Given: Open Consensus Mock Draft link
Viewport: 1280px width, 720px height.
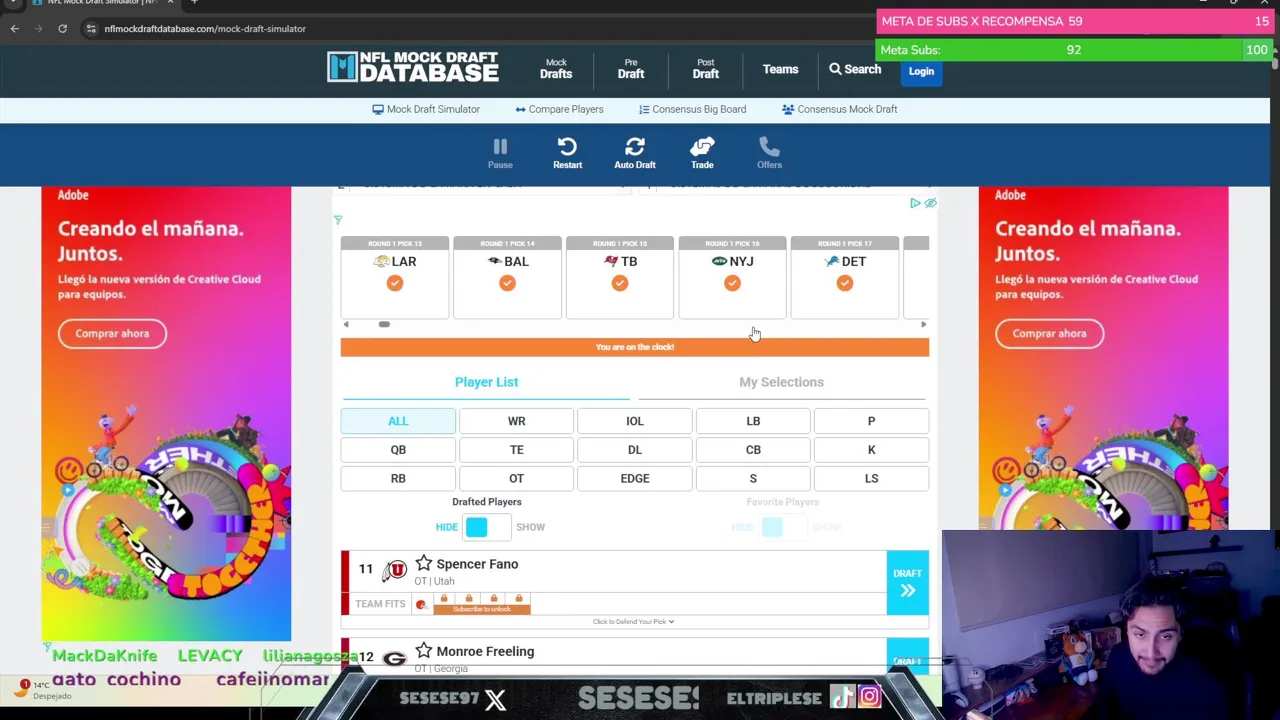Looking at the screenshot, I should tap(839, 109).
